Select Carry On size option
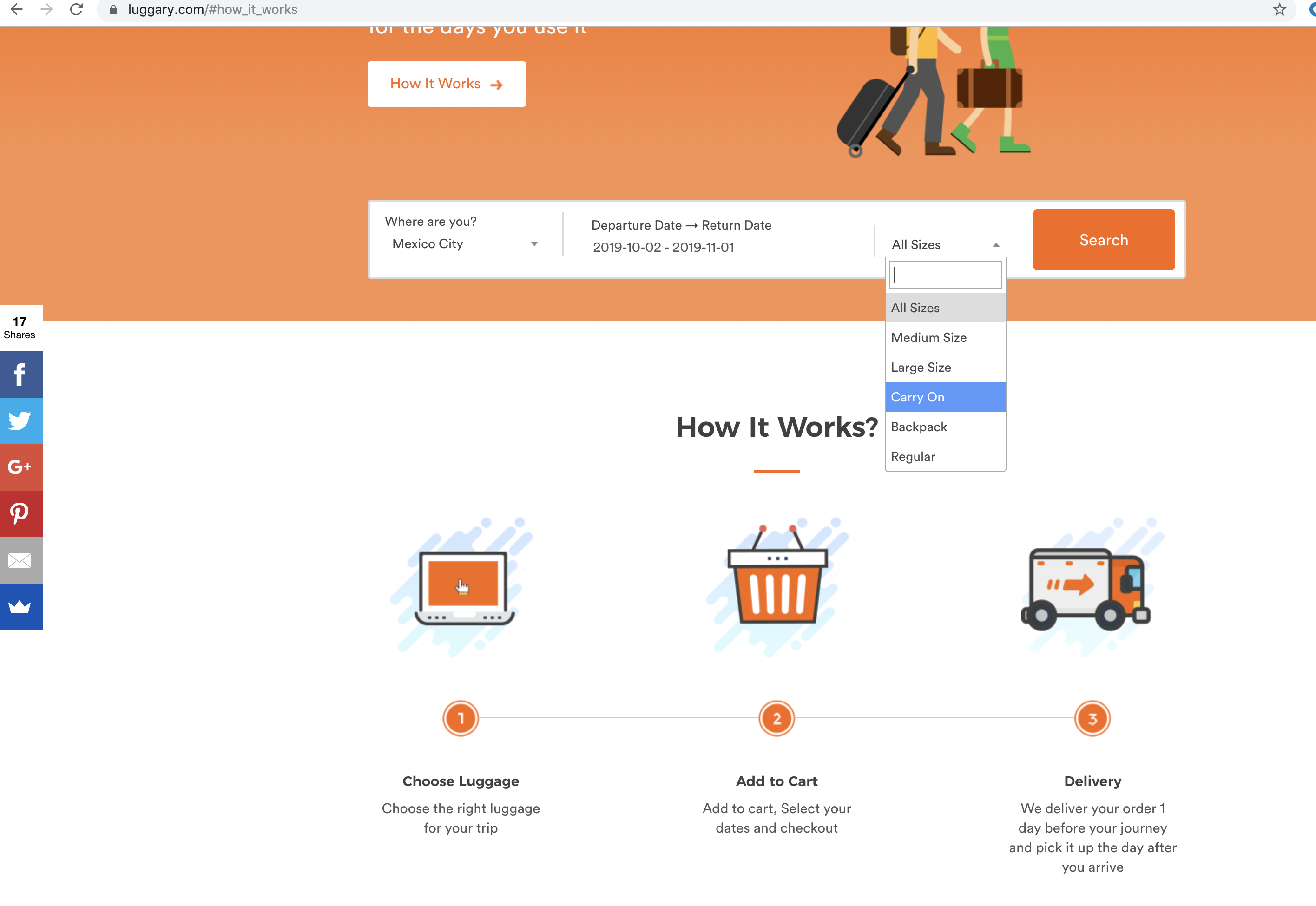Image resolution: width=1316 pixels, height=906 pixels. [945, 397]
